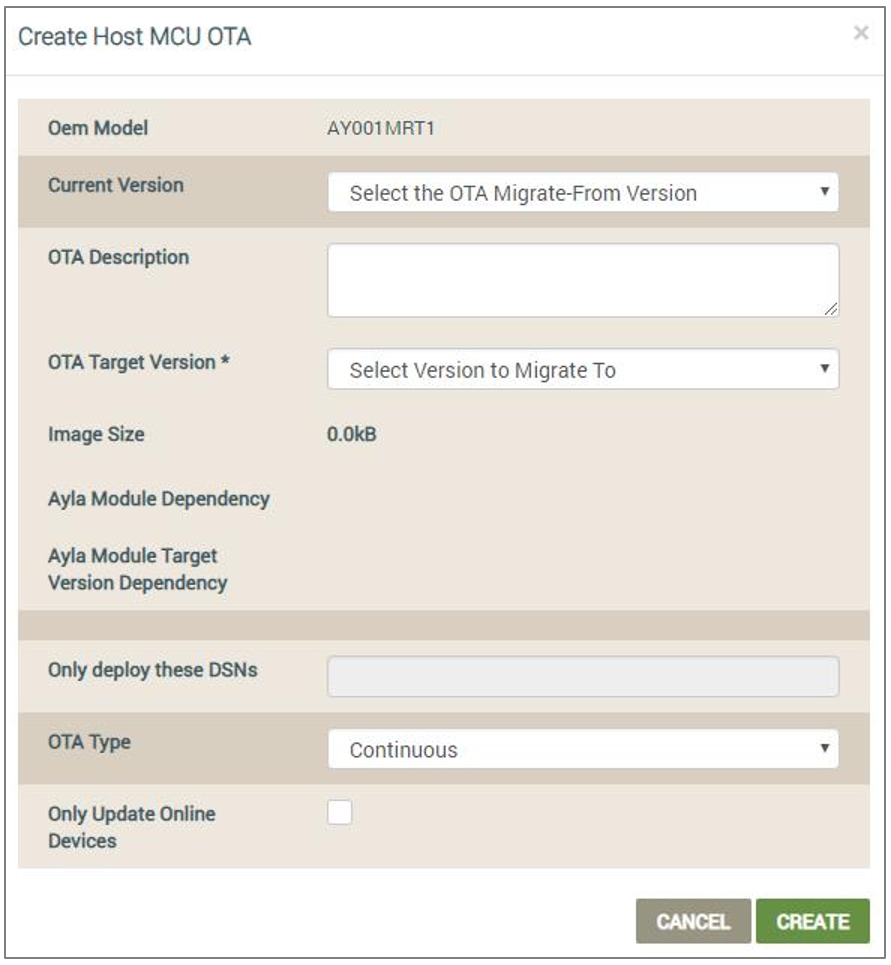Click the OTA Type label
Screen dimensions: 891x965
(89, 742)
